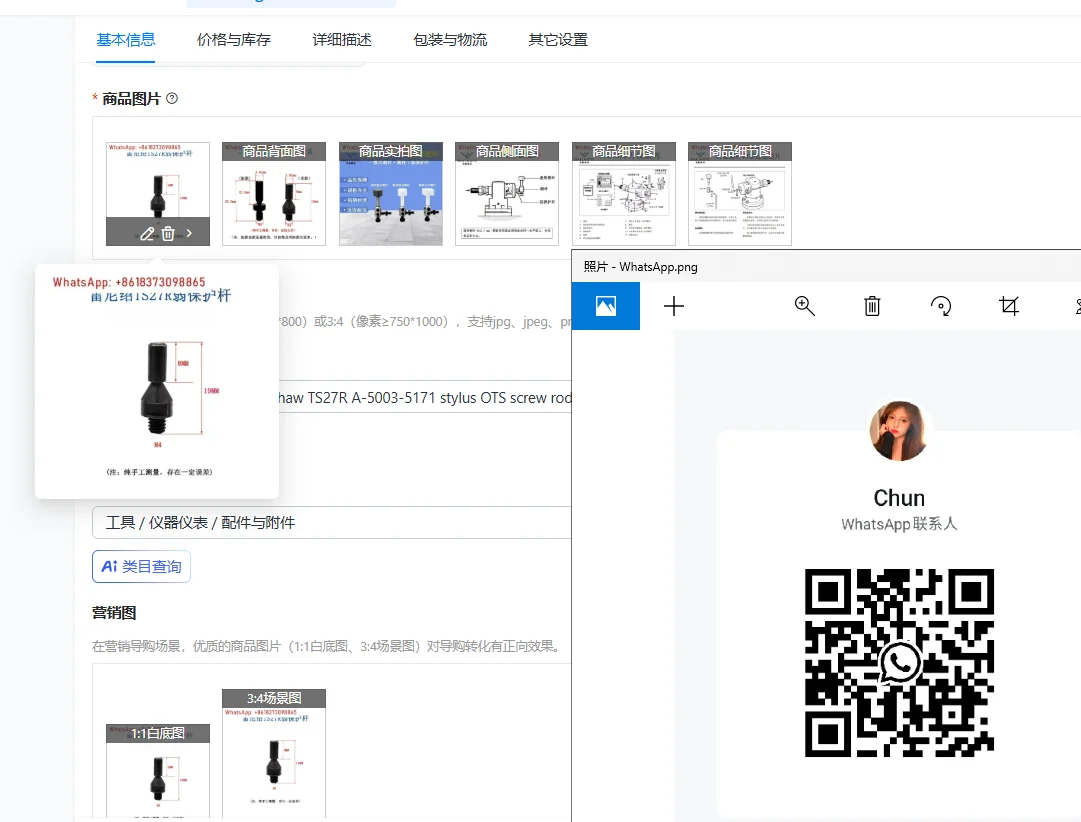
Task: Click the product title input field
Action: coord(420,398)
